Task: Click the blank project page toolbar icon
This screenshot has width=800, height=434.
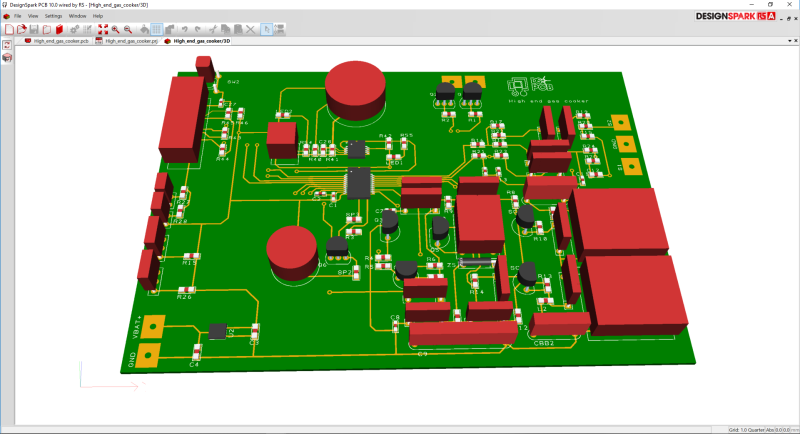Action: [x=46, y=30]
